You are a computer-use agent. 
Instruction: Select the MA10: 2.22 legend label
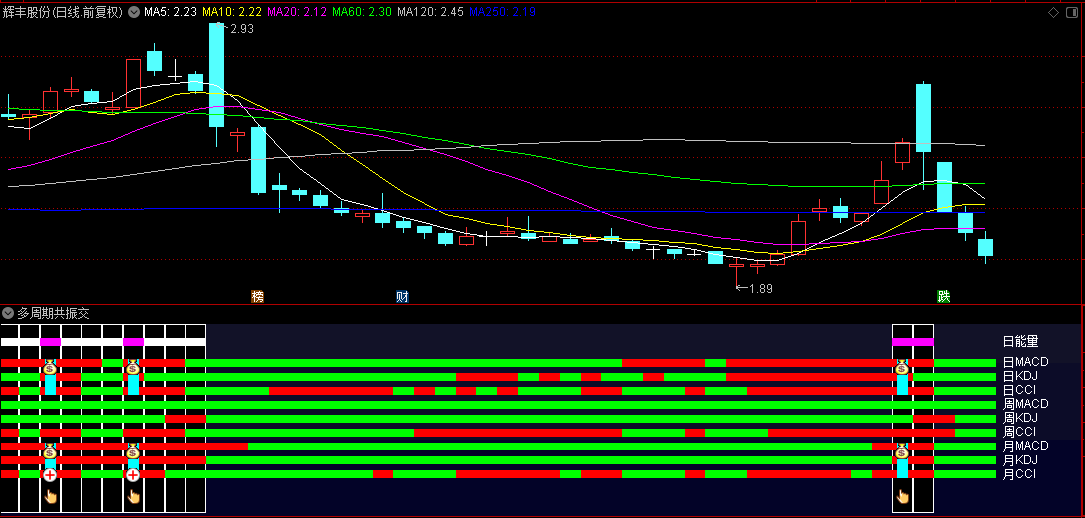tap(232, 12)
